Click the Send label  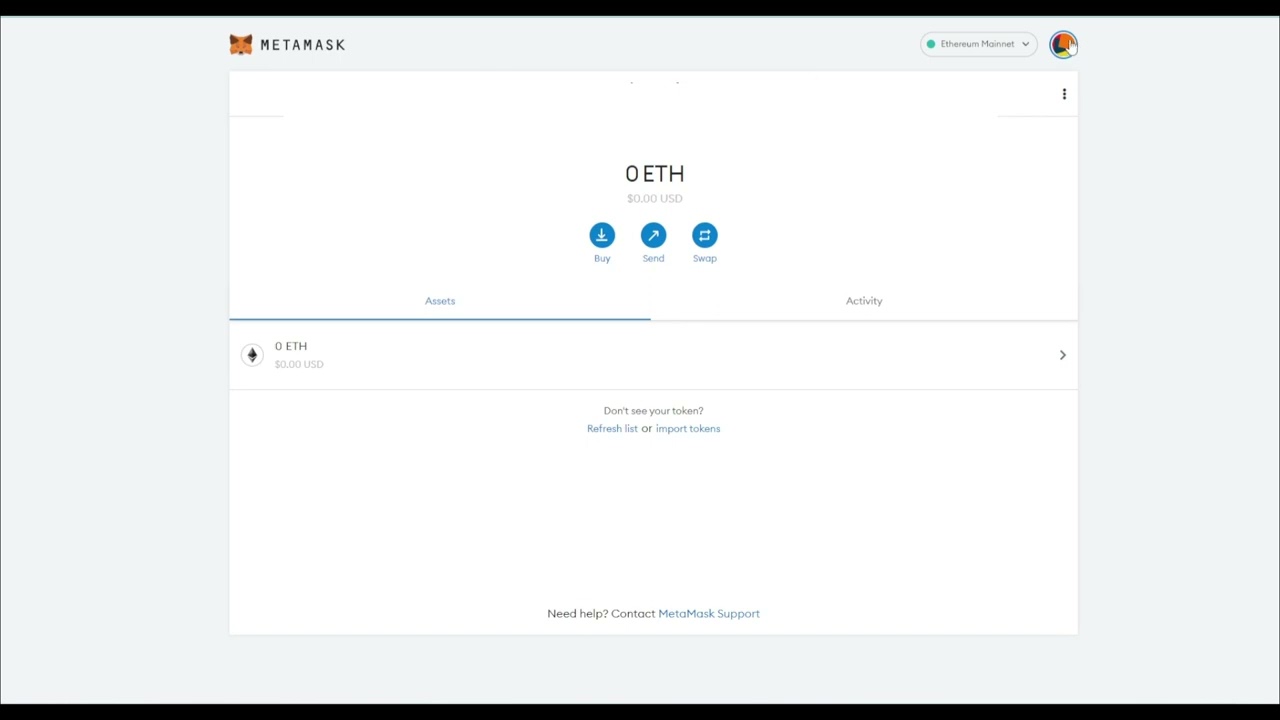[653, 258]
